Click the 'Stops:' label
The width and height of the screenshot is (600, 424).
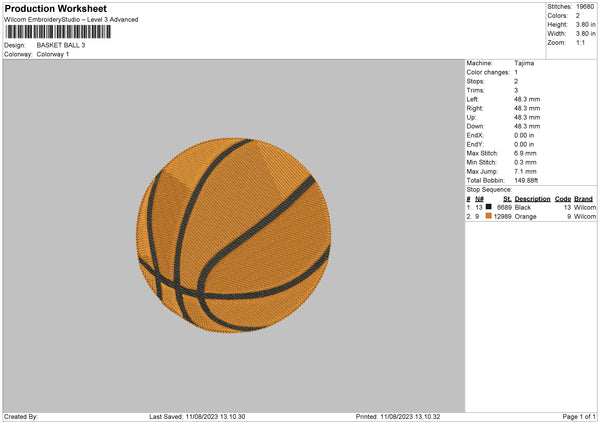click(x=475, y=82)
